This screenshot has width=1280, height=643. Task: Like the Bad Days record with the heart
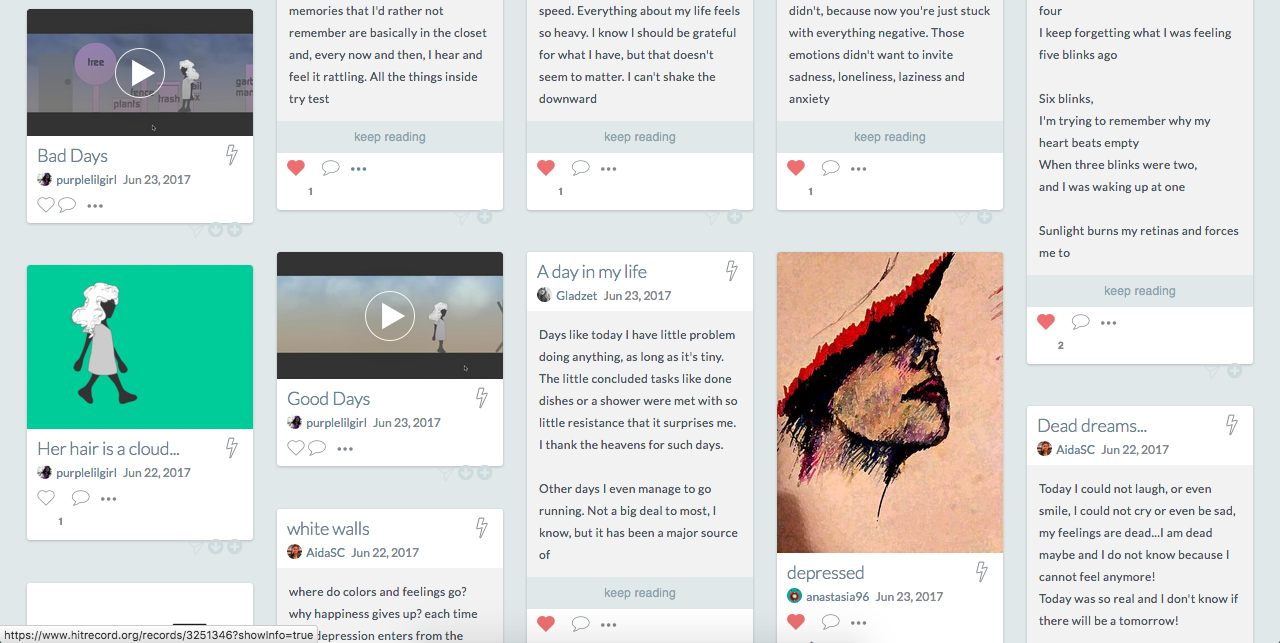tap(45, 205)
